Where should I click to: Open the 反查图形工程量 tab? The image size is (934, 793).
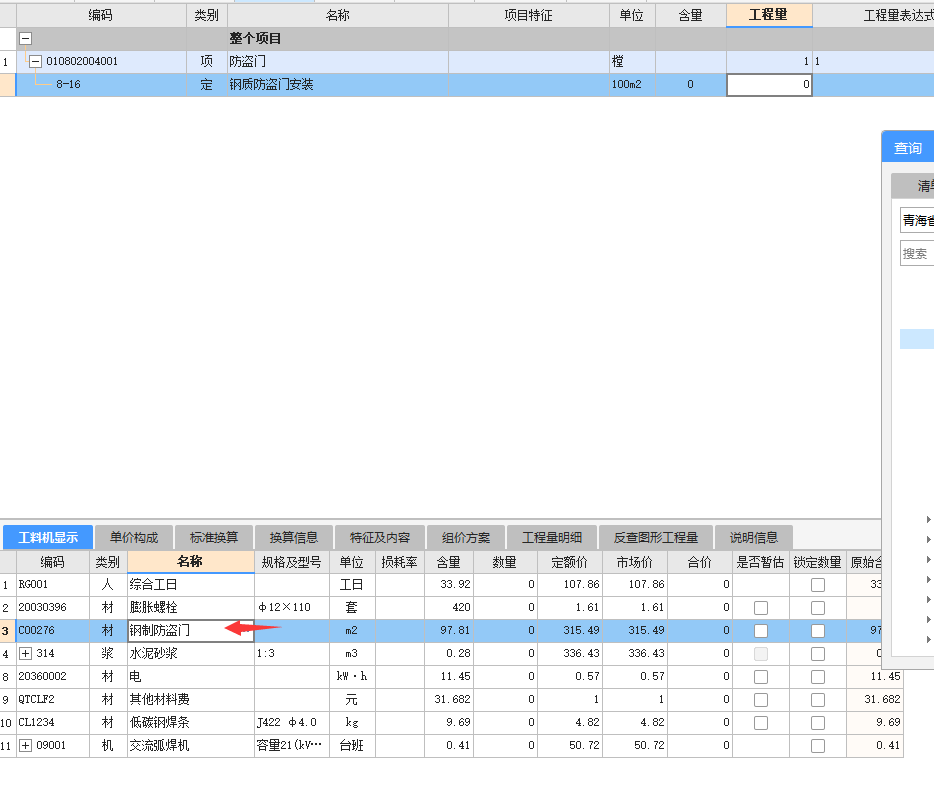[x=656, y=537]
